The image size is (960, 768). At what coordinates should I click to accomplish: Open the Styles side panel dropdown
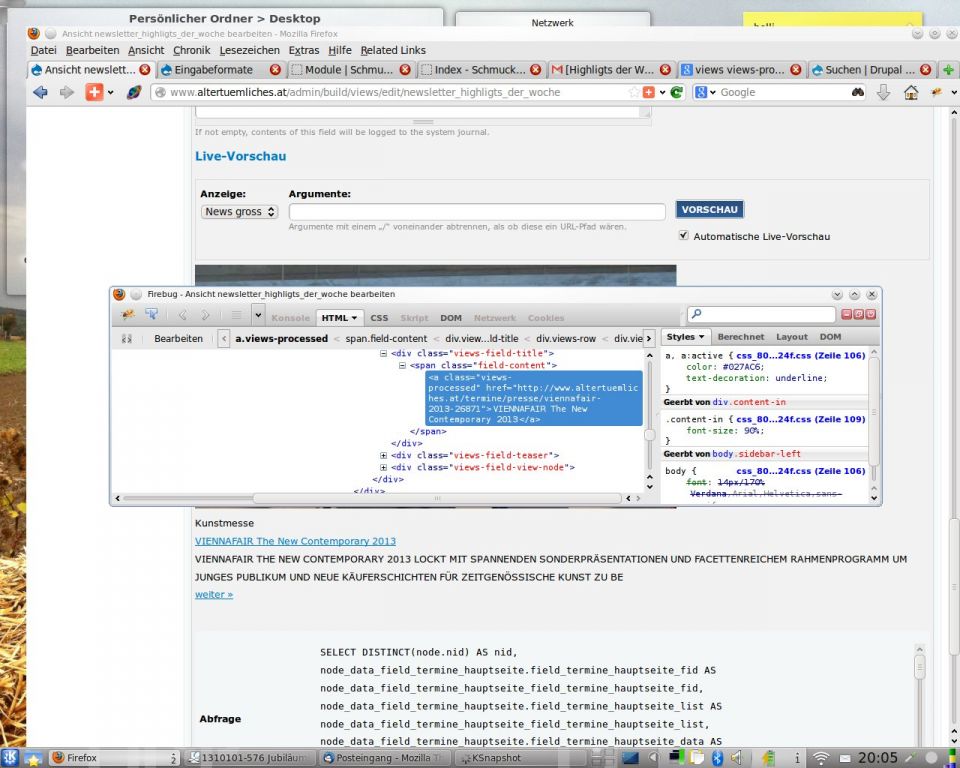(x=686, y=337)
